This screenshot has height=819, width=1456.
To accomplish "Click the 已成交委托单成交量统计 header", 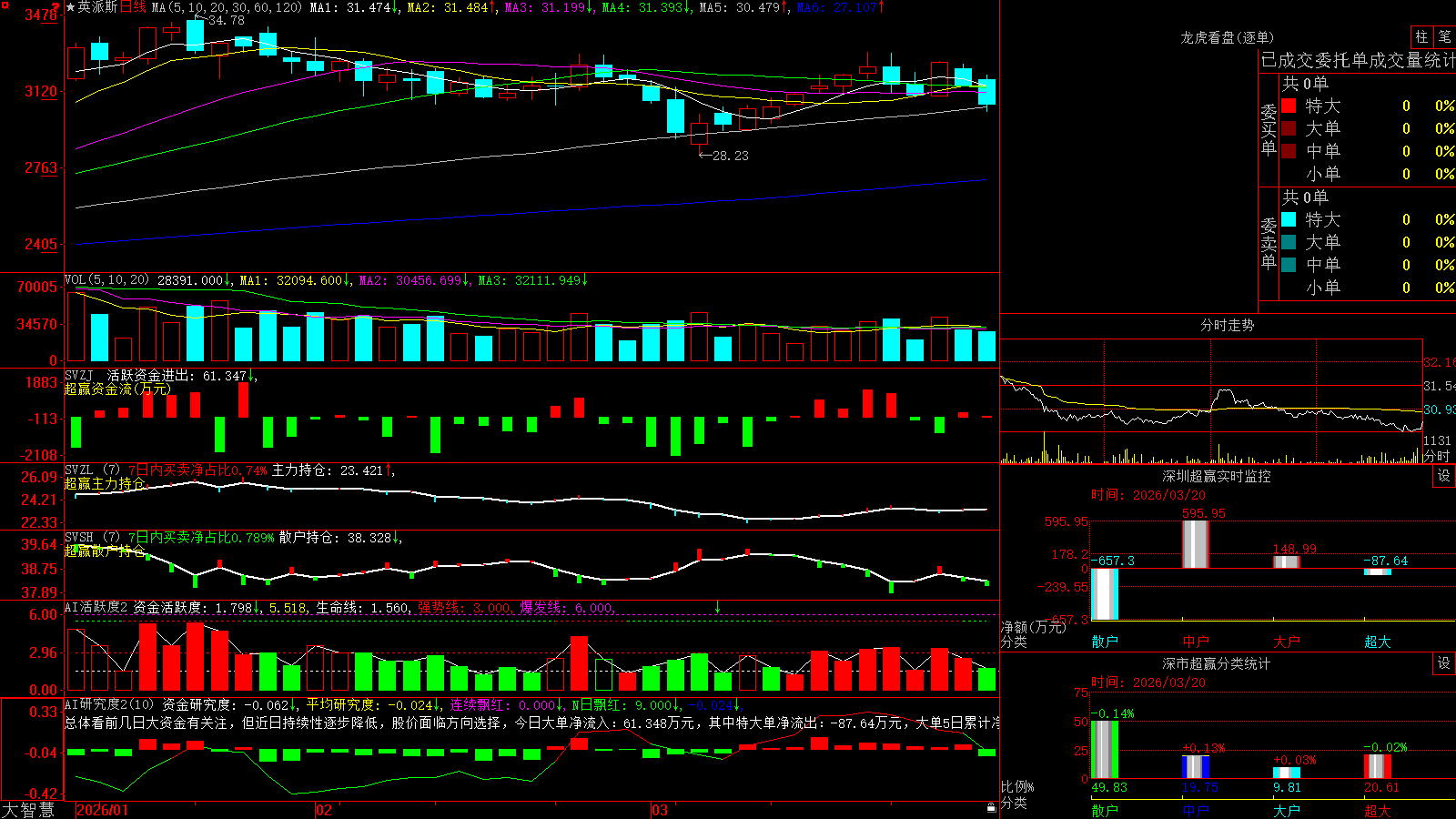I will [x=1358, y=60].
